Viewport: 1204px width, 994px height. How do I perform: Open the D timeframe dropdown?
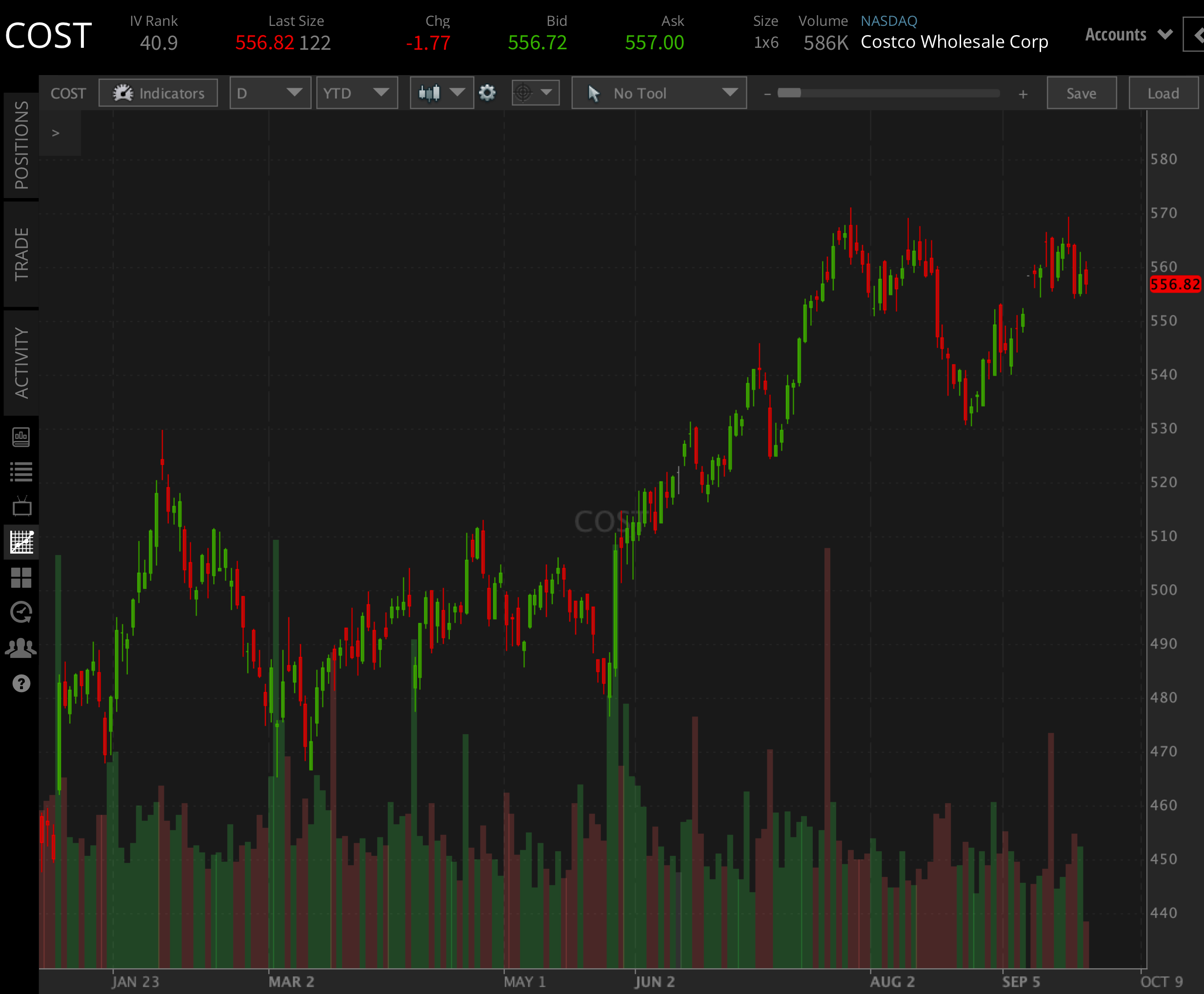coord(270,93)
